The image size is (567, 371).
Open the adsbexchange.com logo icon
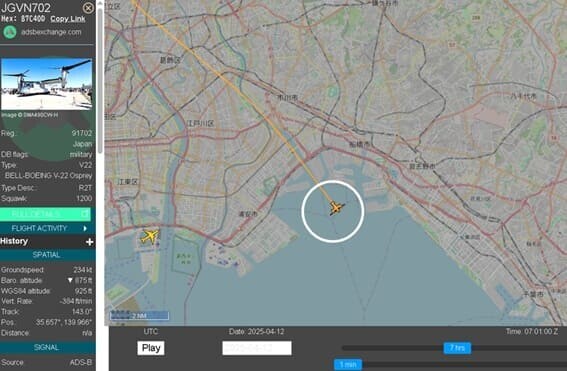(x=10, y=32)
